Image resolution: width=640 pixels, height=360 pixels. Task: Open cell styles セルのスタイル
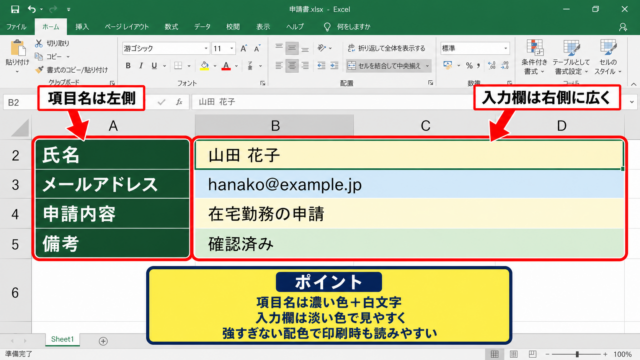pyautogui.click(x=608, y=57)
